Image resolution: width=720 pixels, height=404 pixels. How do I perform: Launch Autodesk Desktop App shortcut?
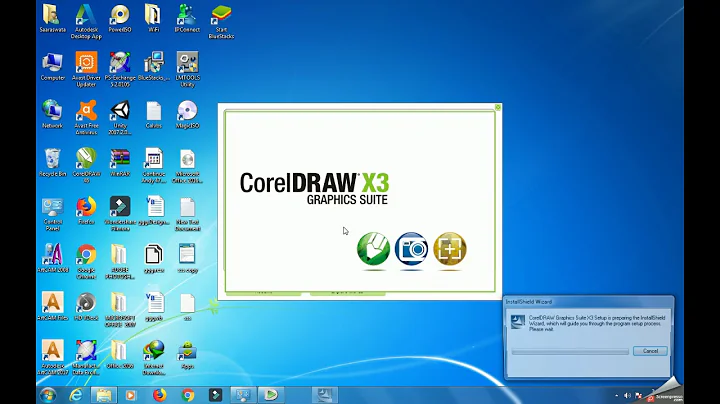[x=86, y=22]
